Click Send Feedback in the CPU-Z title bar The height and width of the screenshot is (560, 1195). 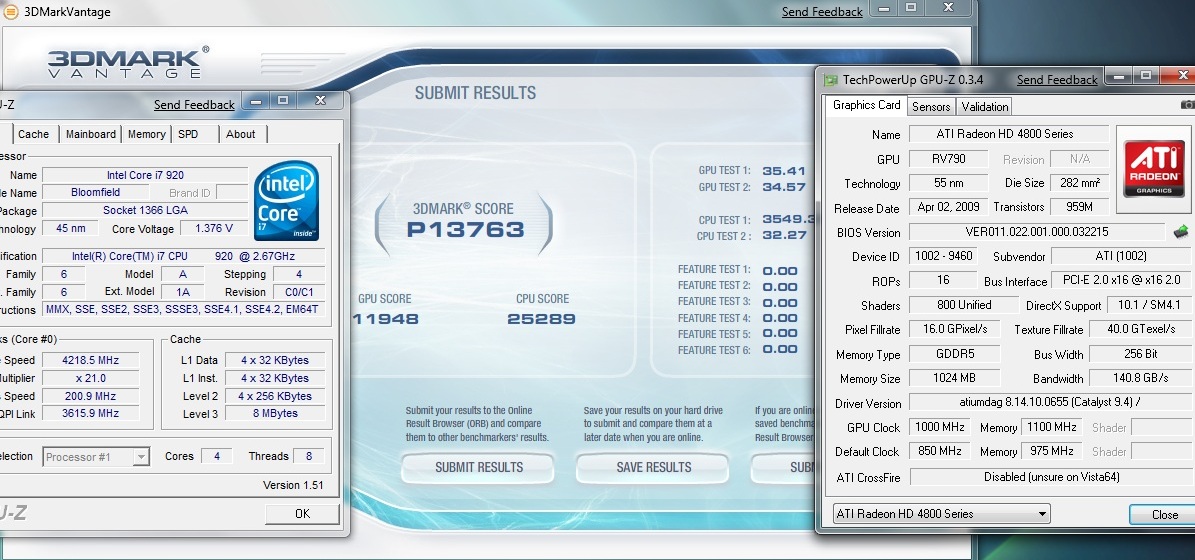point(194,104)
